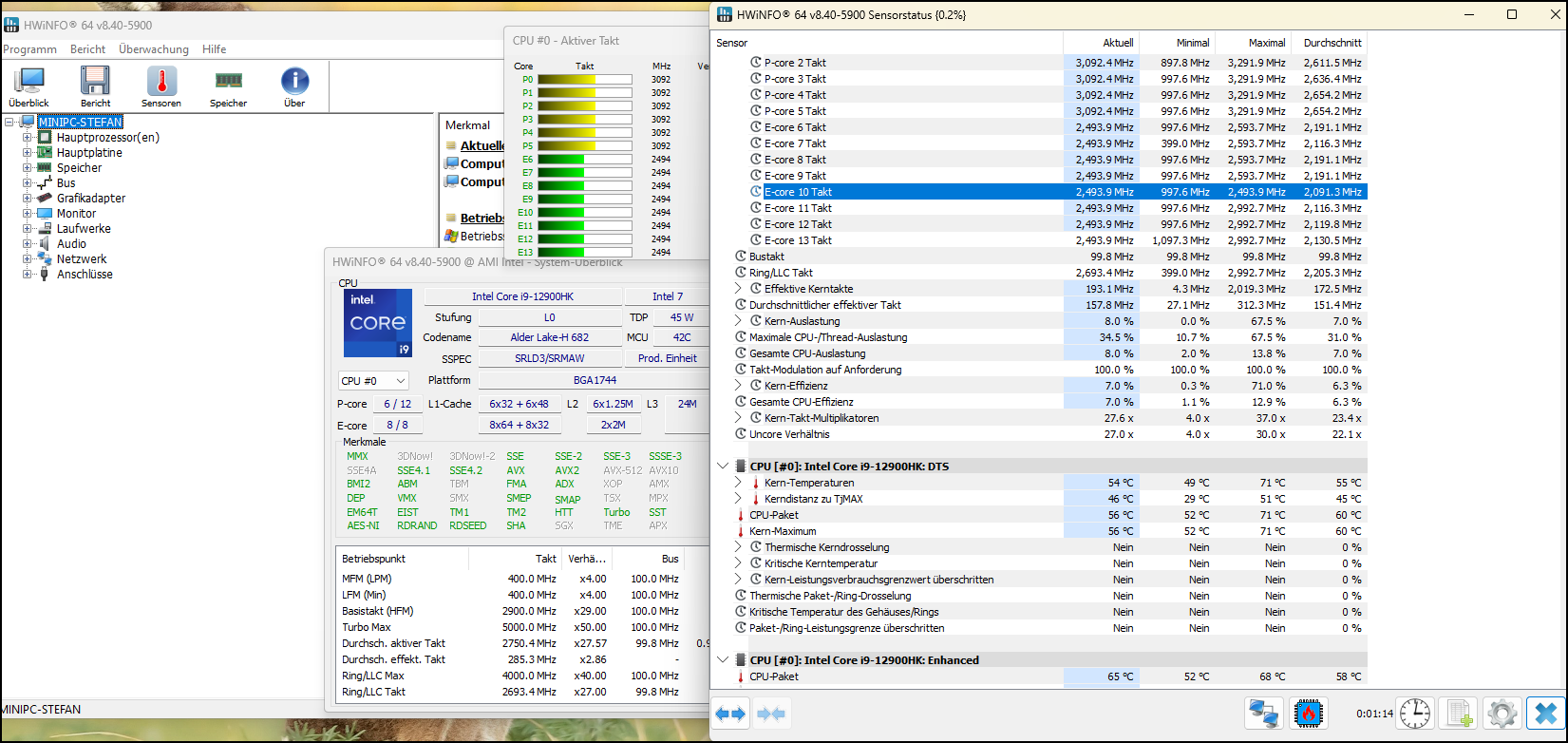Click the Aktuell column header

click(x=1101, y=43)
